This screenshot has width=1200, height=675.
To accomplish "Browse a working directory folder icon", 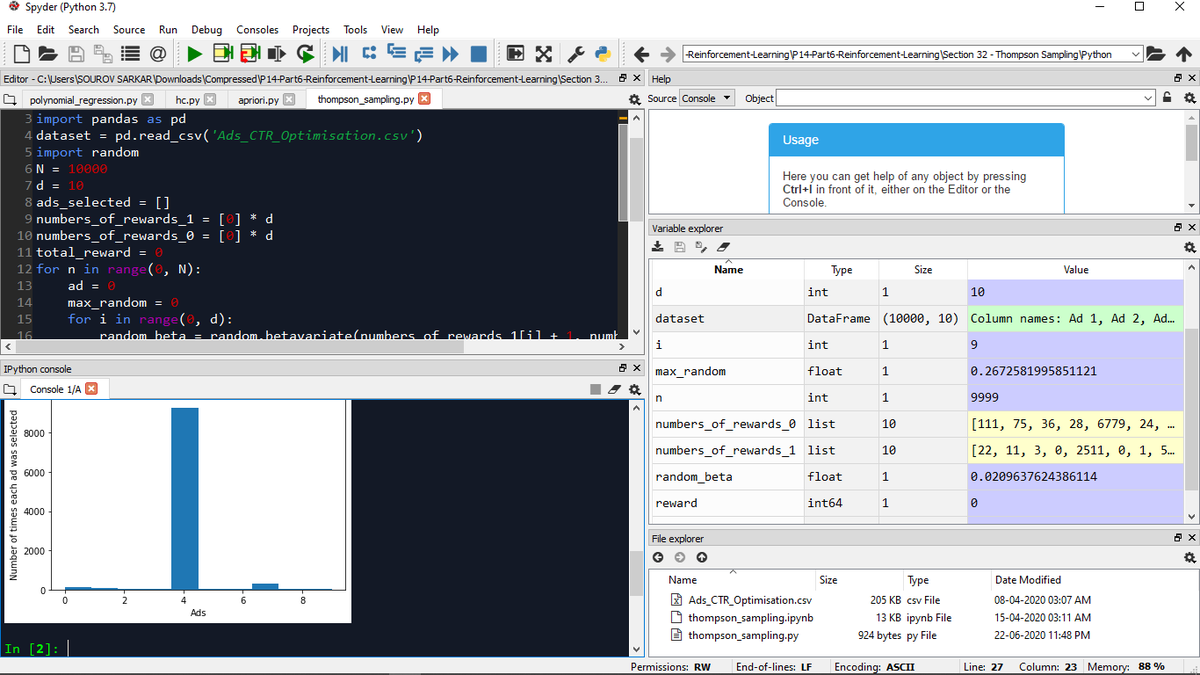I will [x=1156, y=54].
